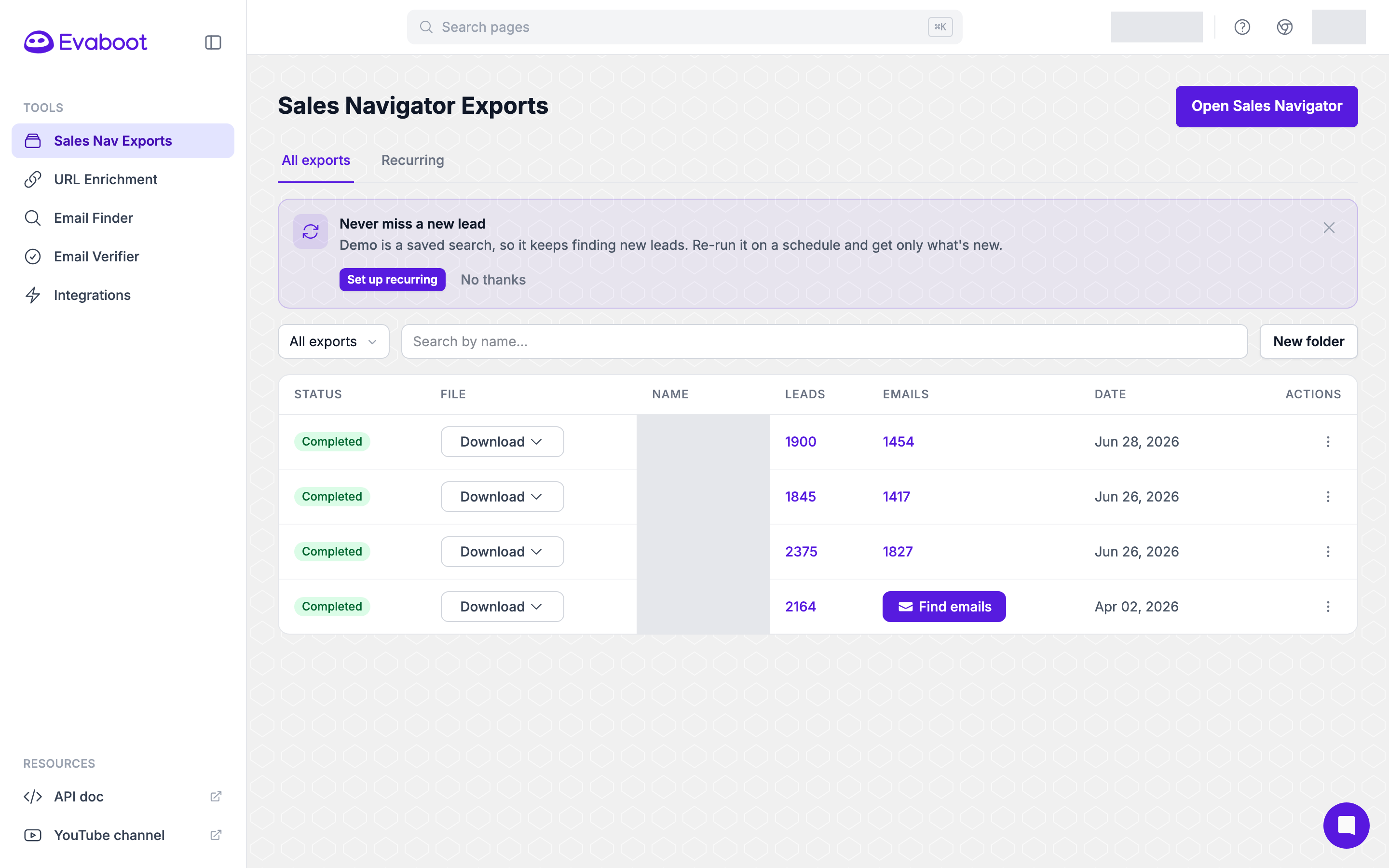Click leads count 1845

800,497
